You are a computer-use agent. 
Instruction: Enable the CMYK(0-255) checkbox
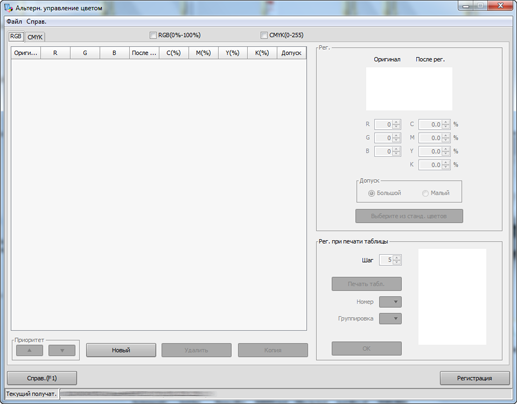pyautogui.click(x=264, y=35)
